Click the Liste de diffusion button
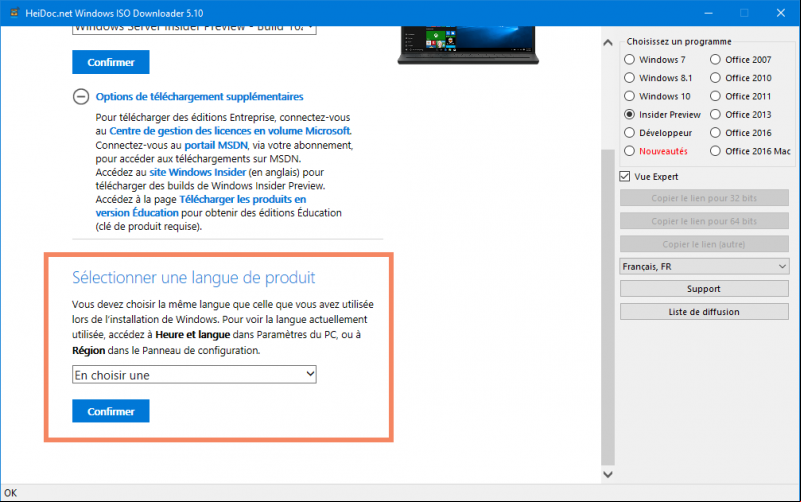801x502 pixels. [704, 312]
